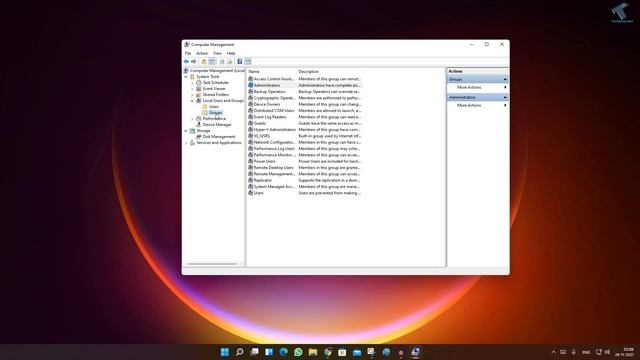Select the Backup Operators group icon
This screenshot has width=640, height=360.
tap(251, 91)
